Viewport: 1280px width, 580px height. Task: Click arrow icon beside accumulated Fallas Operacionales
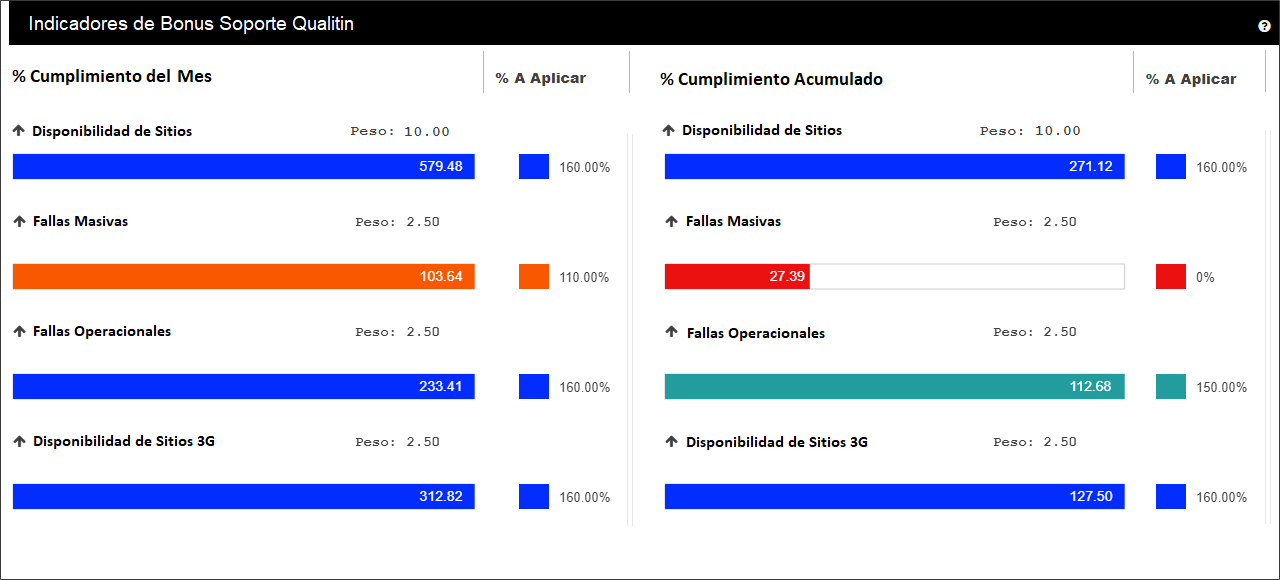(671, 333)
